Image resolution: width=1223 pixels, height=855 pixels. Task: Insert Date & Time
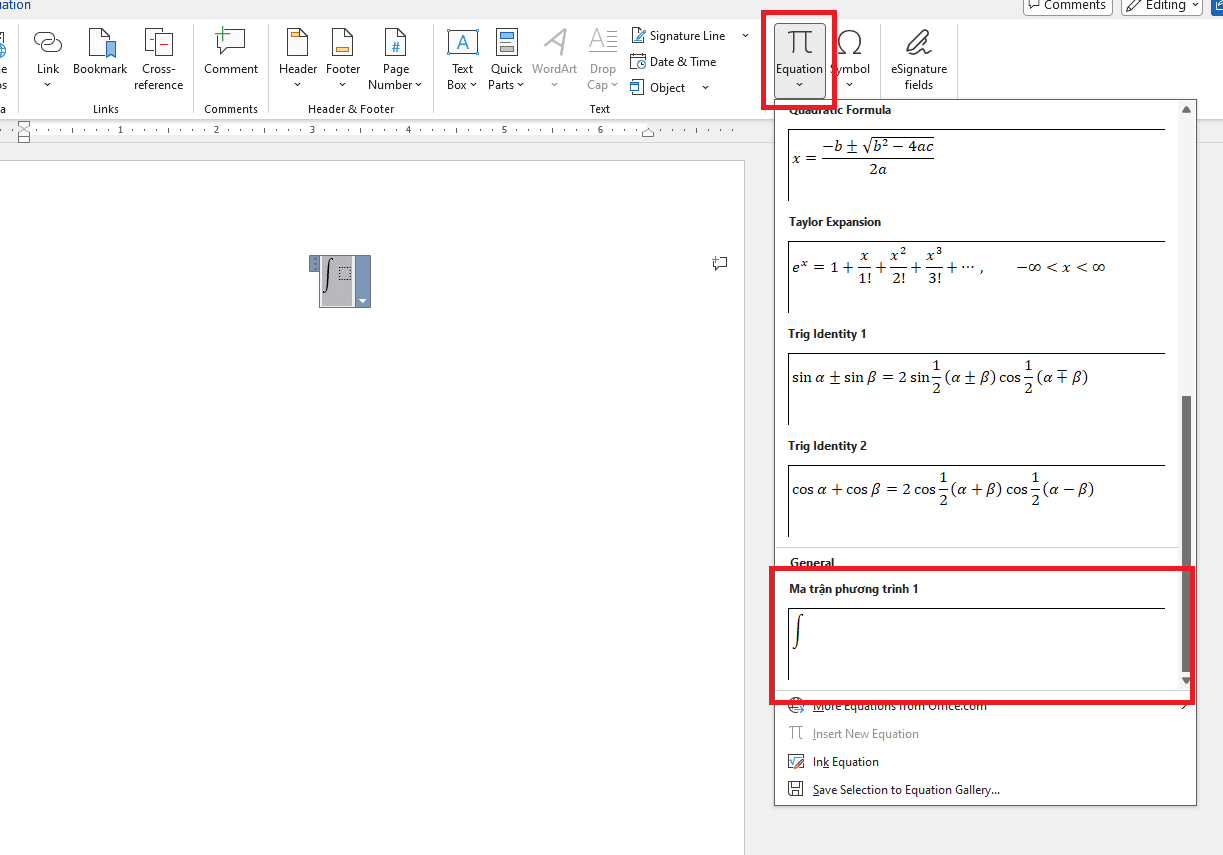(673, 62)
